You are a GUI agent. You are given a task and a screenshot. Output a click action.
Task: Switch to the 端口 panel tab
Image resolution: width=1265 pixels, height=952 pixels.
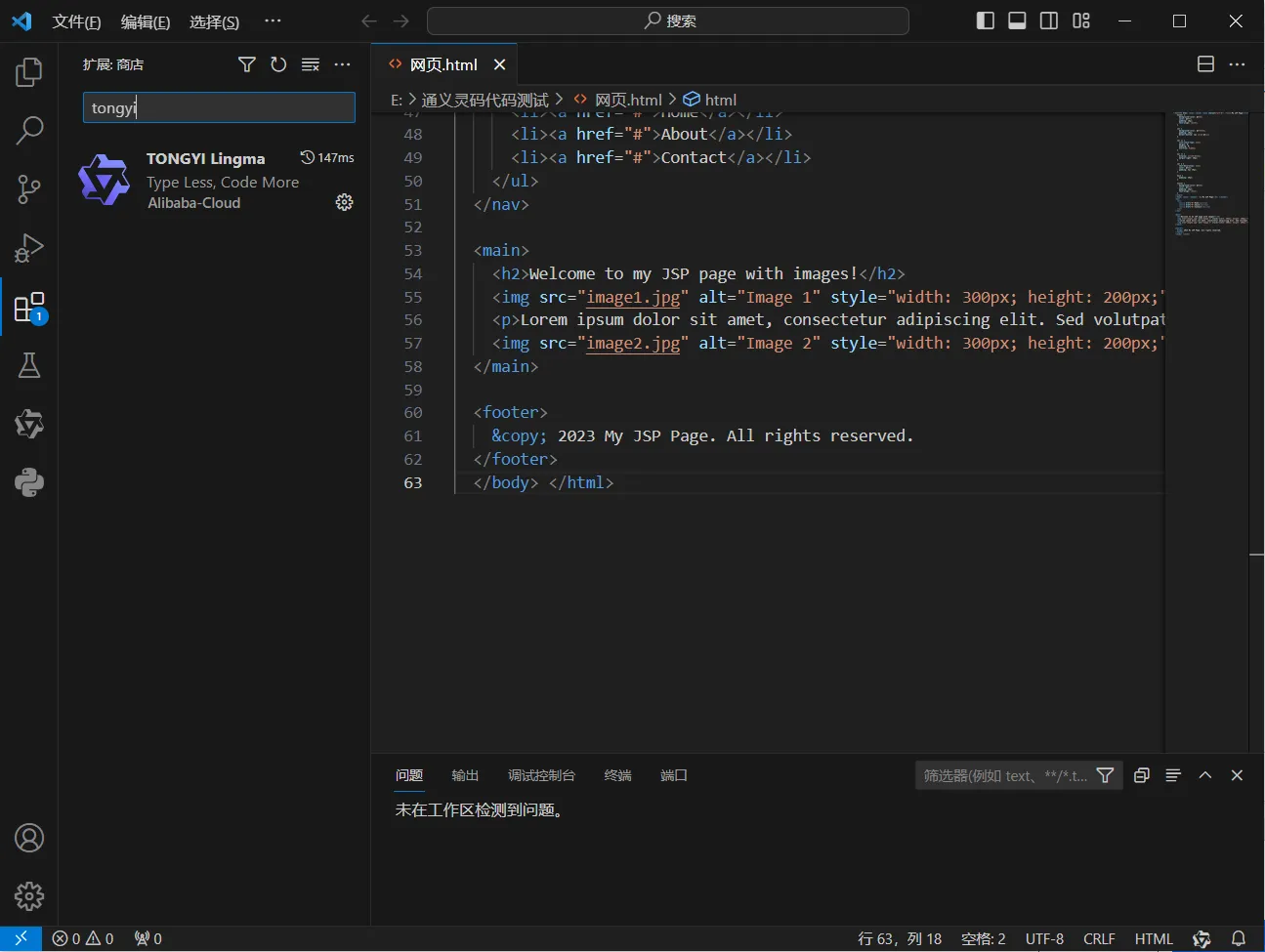674,775
